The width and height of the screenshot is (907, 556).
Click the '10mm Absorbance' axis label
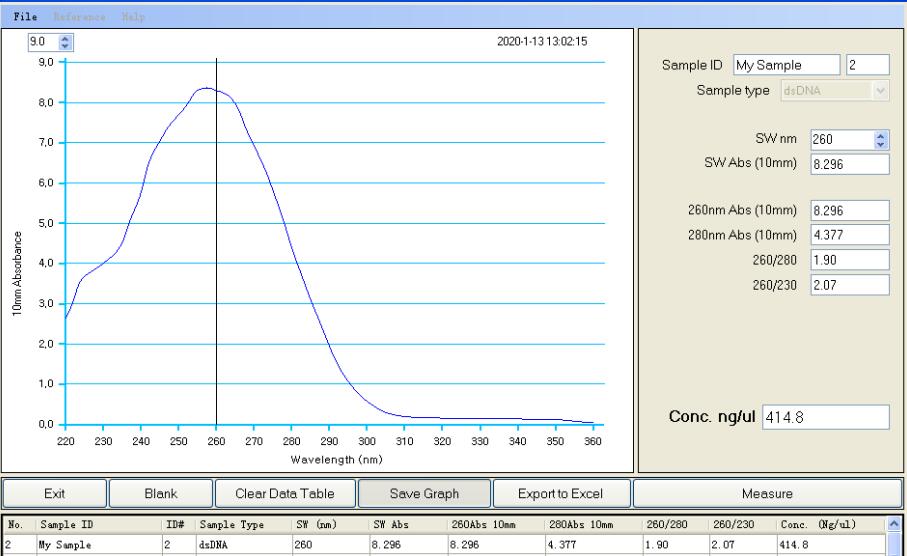(17, 274)
